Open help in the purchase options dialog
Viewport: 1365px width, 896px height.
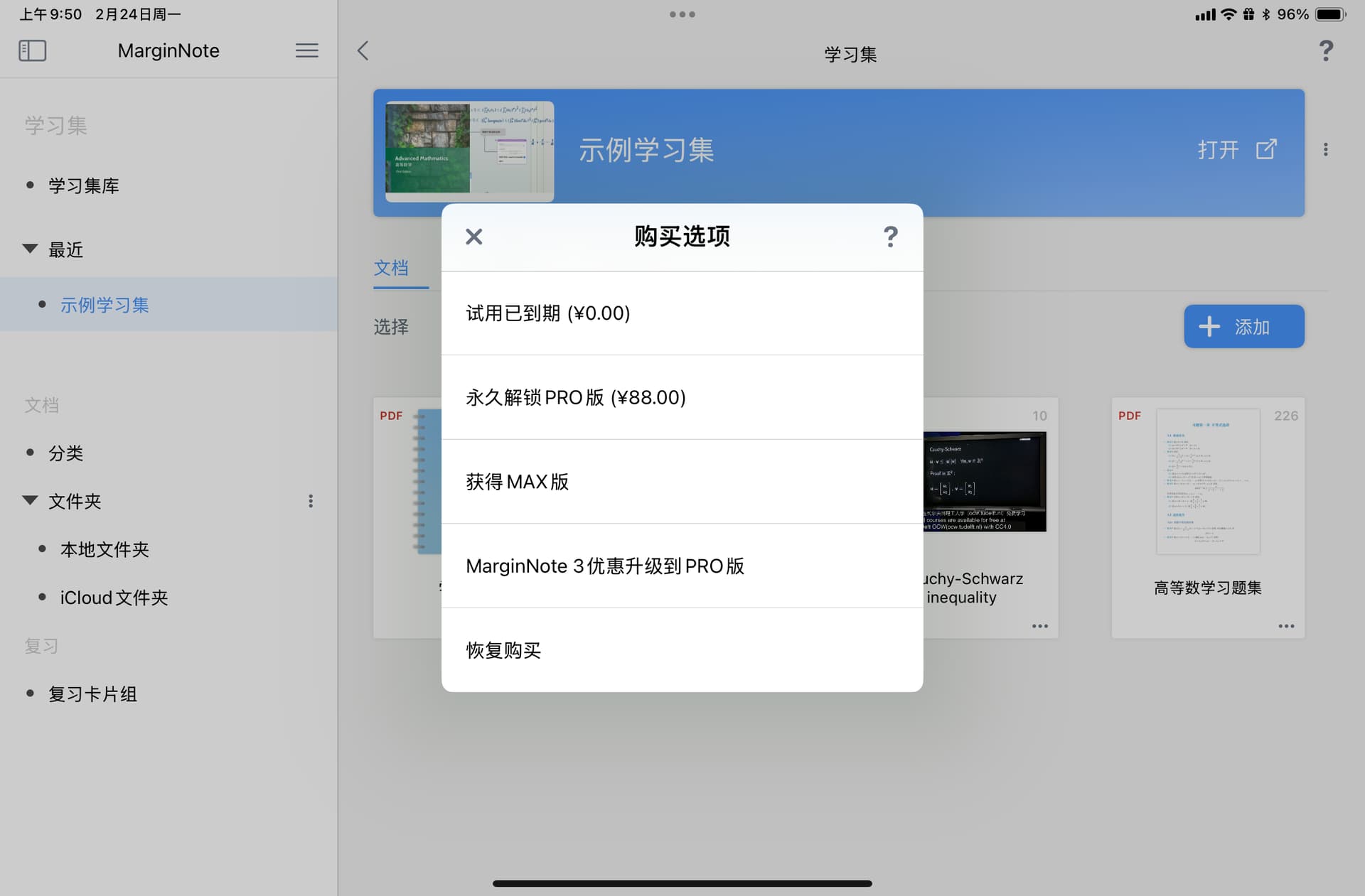tap(890, 237)
